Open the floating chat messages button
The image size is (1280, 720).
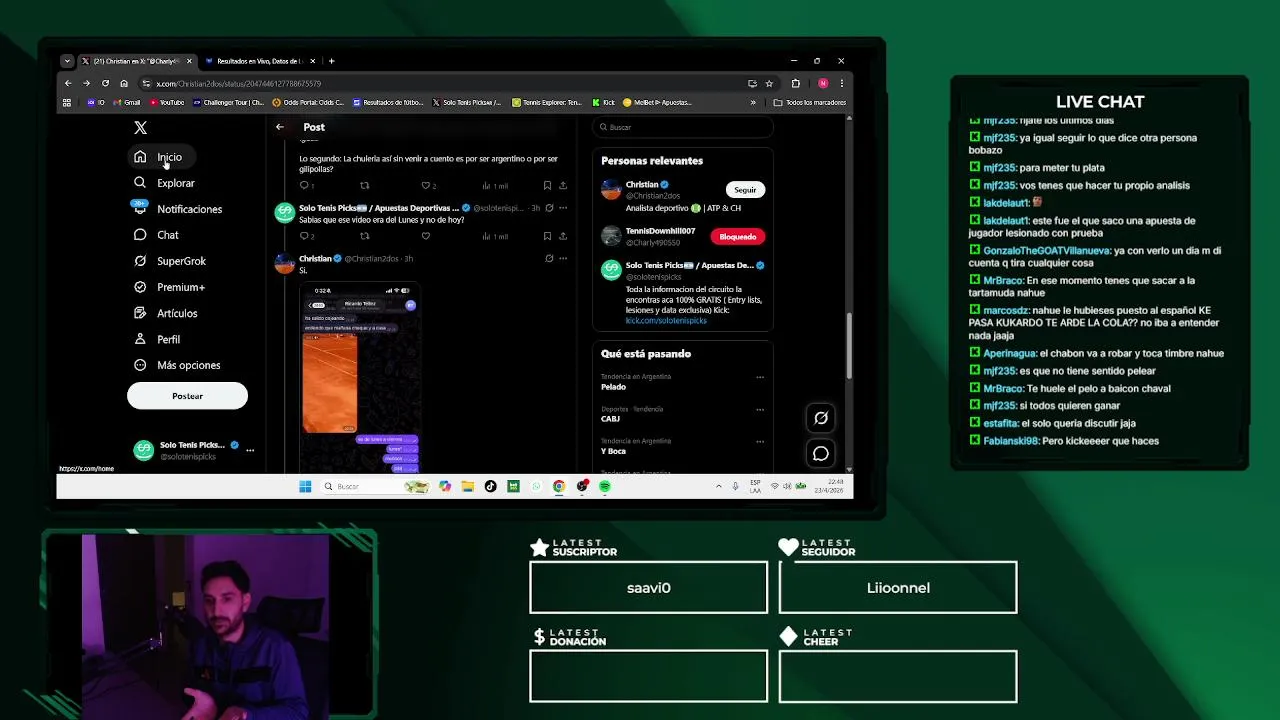821,454
